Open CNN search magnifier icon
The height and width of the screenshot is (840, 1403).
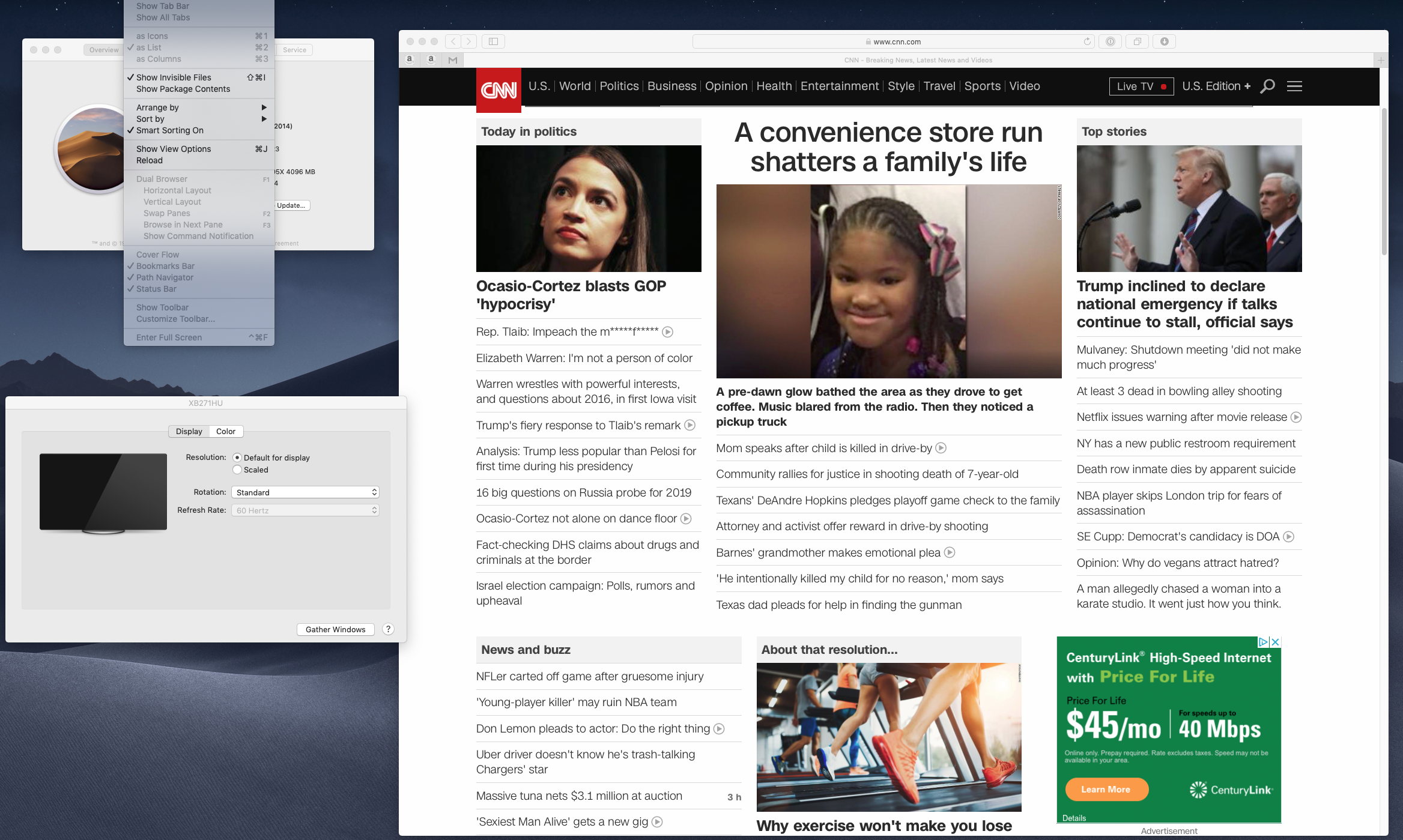[x=1267, y=86]
